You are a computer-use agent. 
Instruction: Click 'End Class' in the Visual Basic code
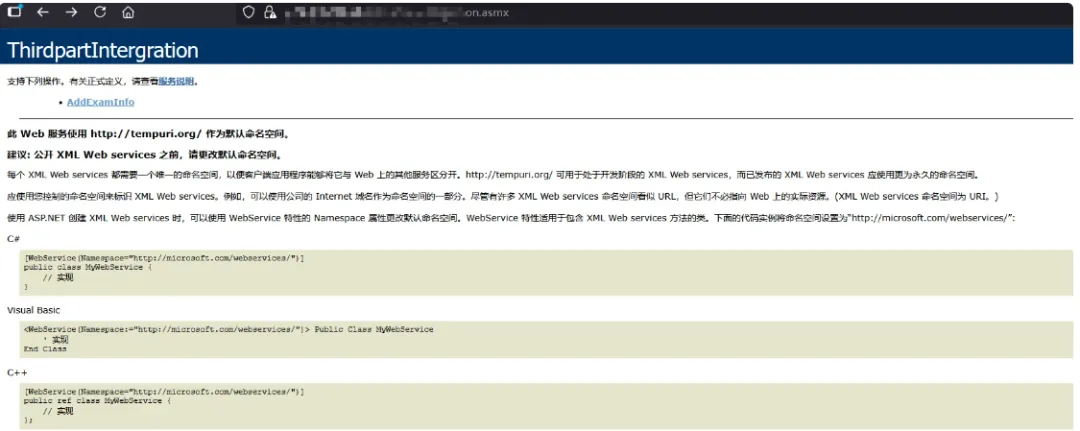pos(45,349)
